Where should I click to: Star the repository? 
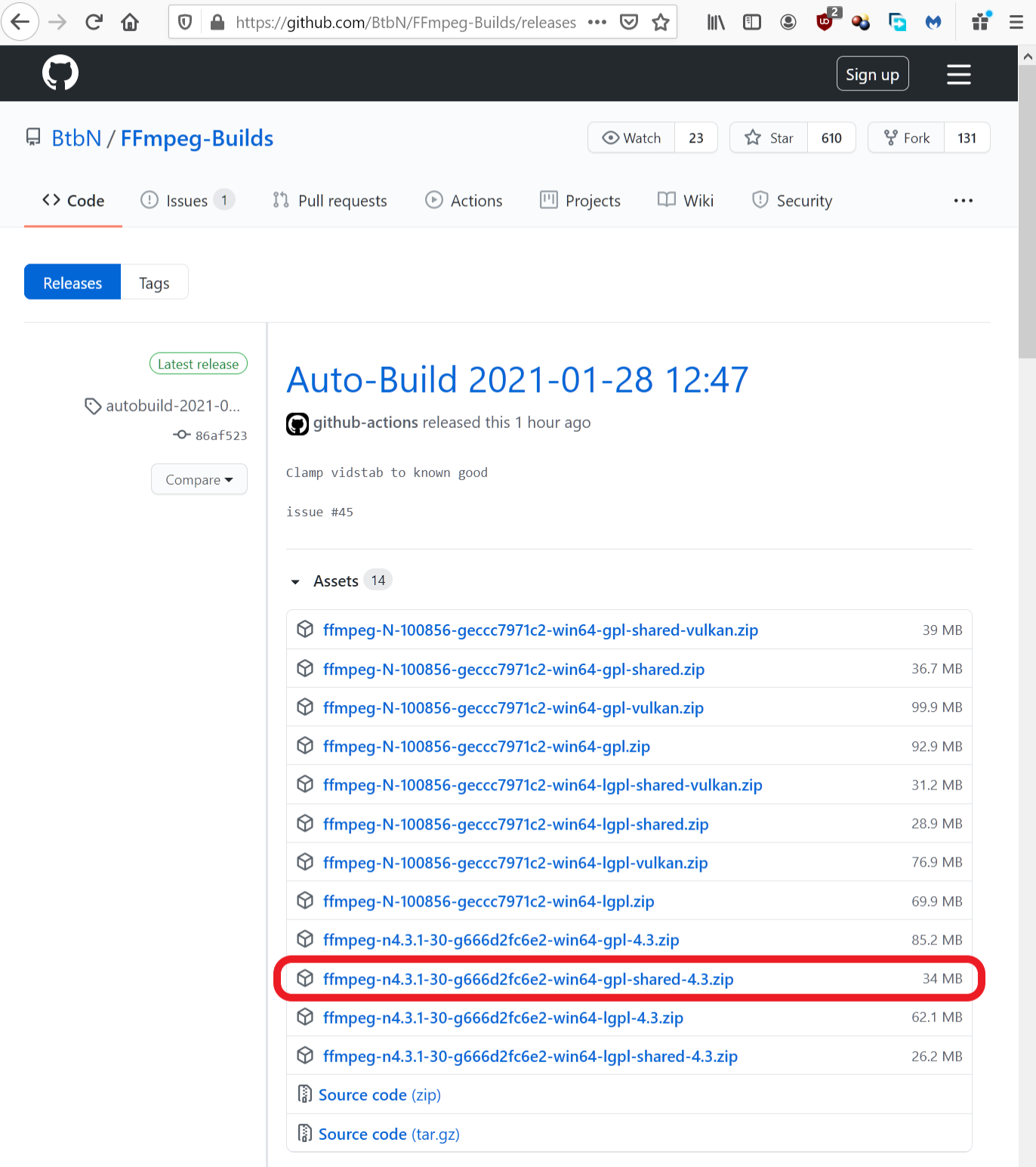769,137
